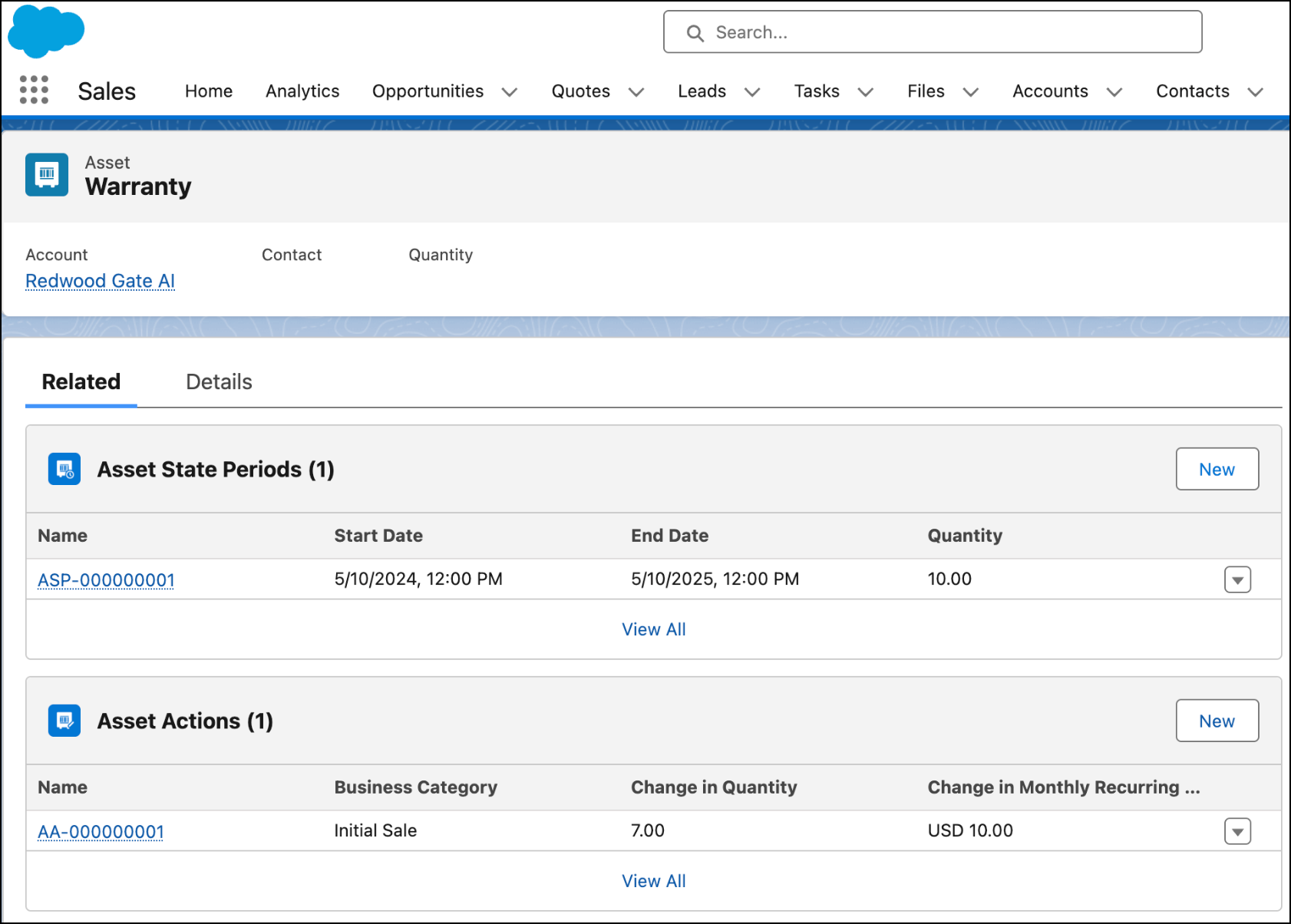Open the ASP-000000001 record link
This screenshot has height=924, width=1291.
click(x=106, y=580)
